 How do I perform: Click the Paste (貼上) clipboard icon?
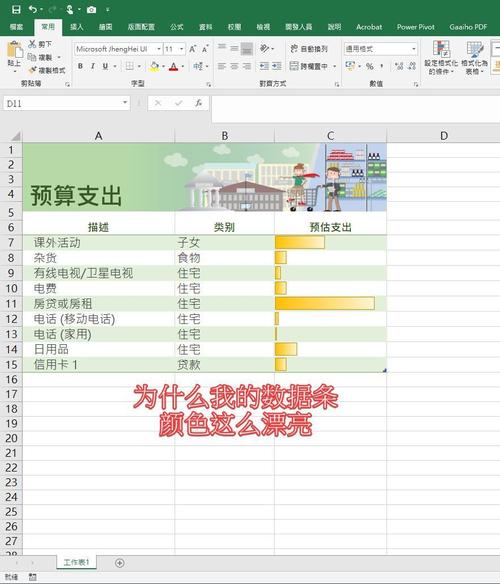pos(14,50)
